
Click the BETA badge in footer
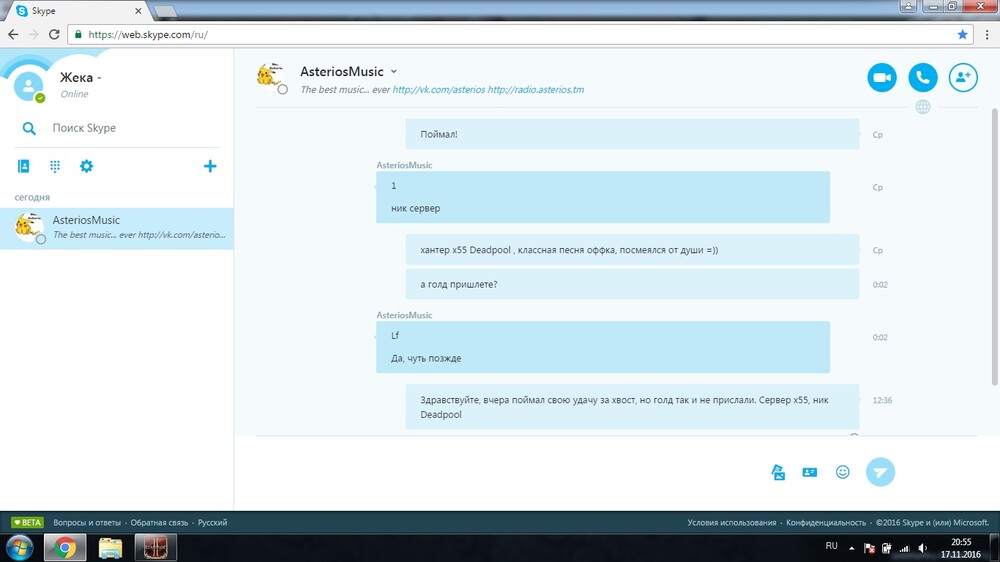pos(27,522)
